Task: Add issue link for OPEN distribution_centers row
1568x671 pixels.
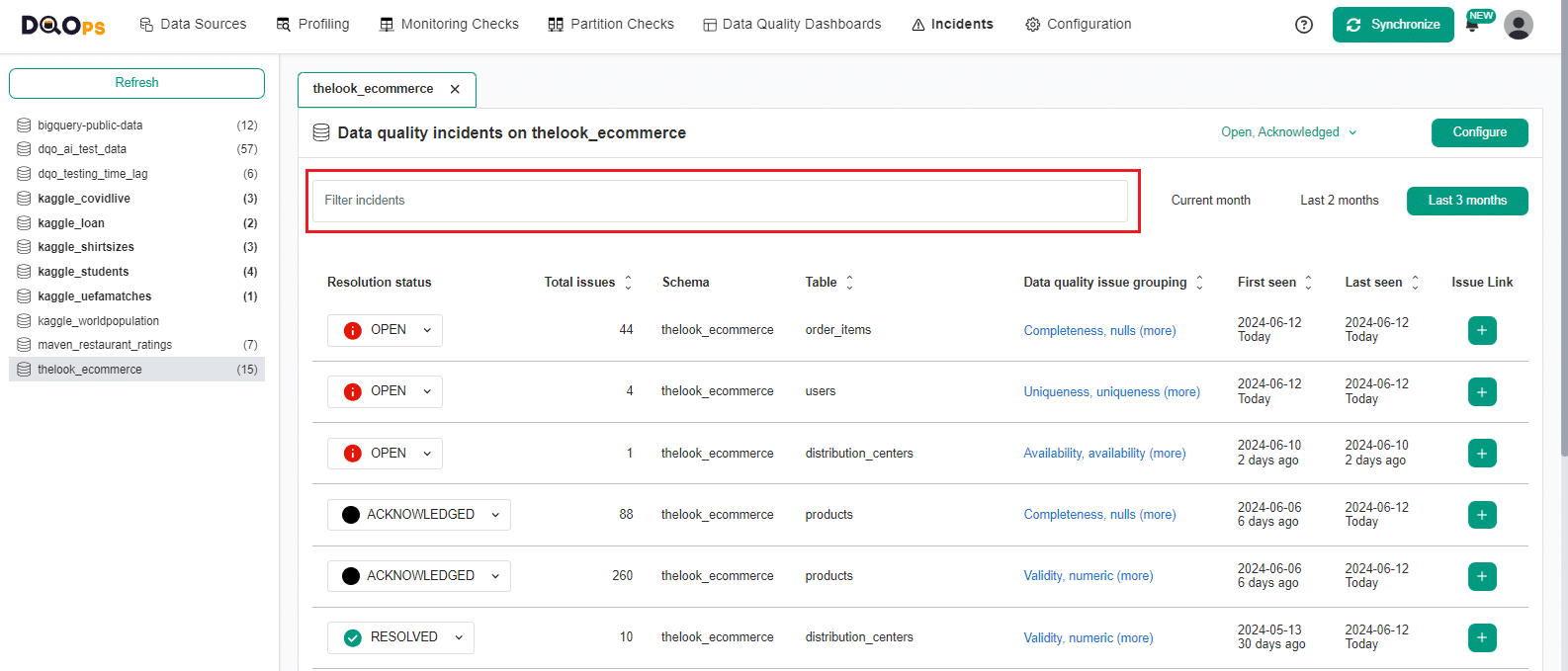Action: 1482,454
